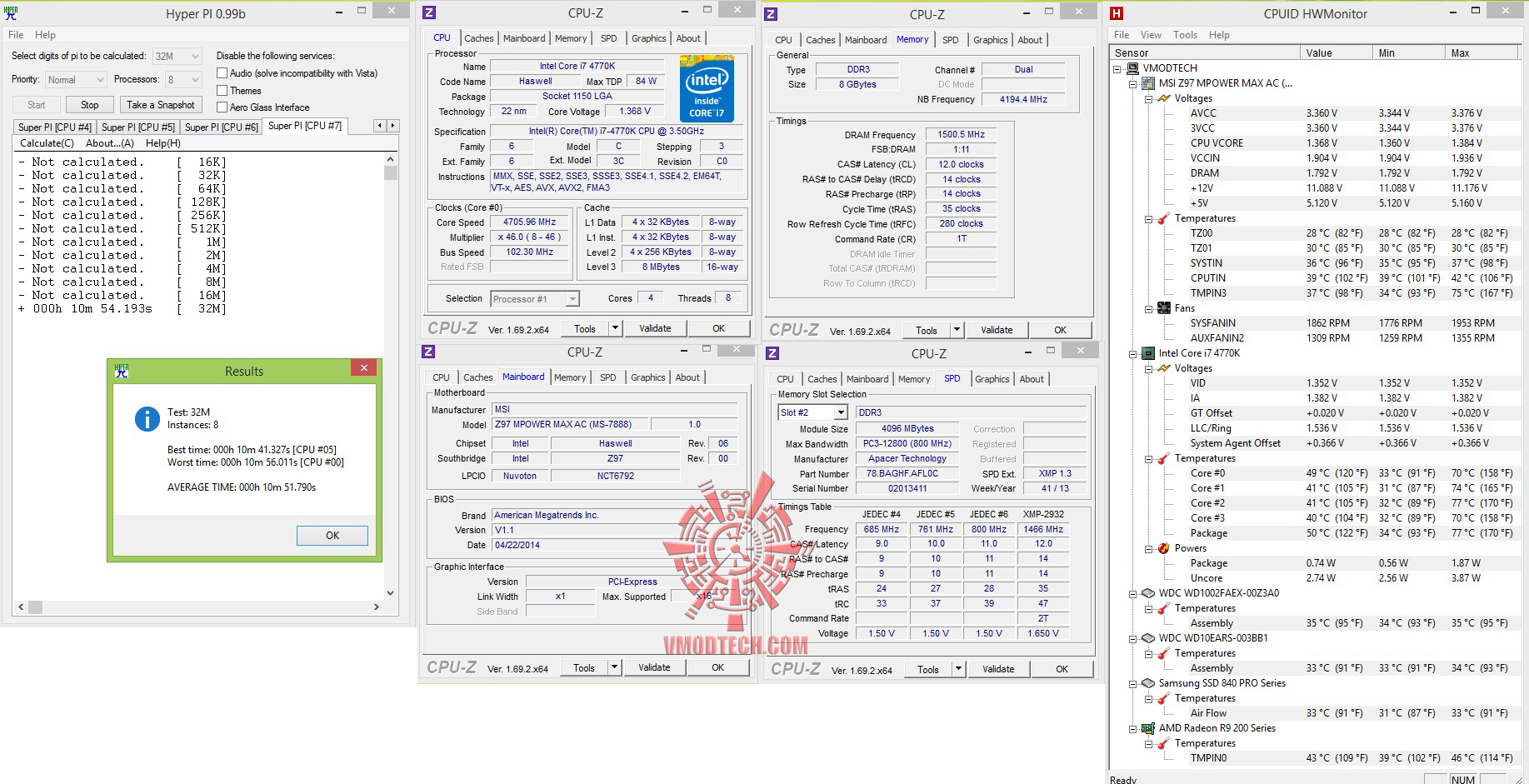
Task: Open the Calculate(C) menu in Super PI
Action: tap(47, 143)
